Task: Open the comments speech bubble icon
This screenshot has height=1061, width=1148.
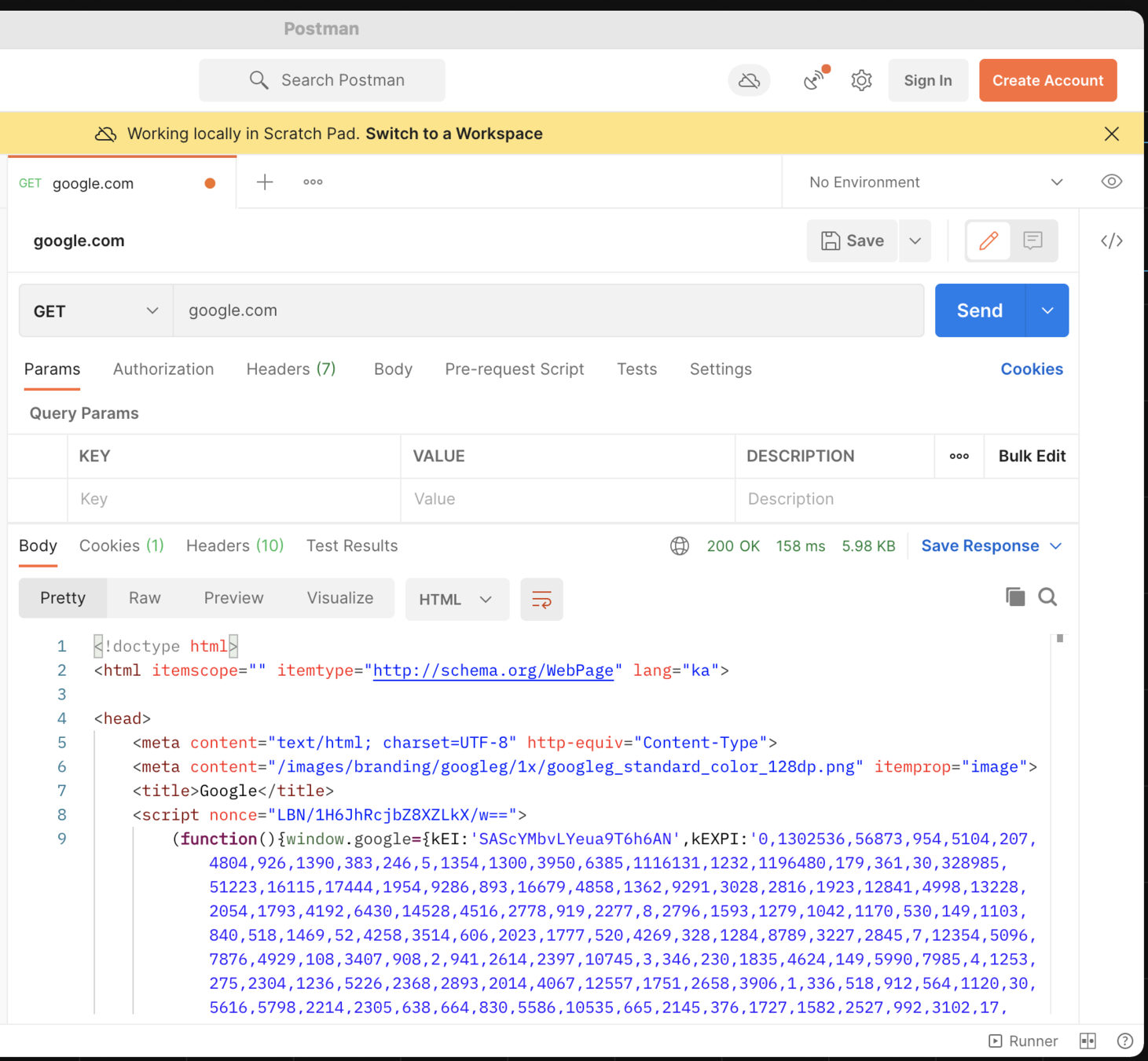Action: (1033, 240)
